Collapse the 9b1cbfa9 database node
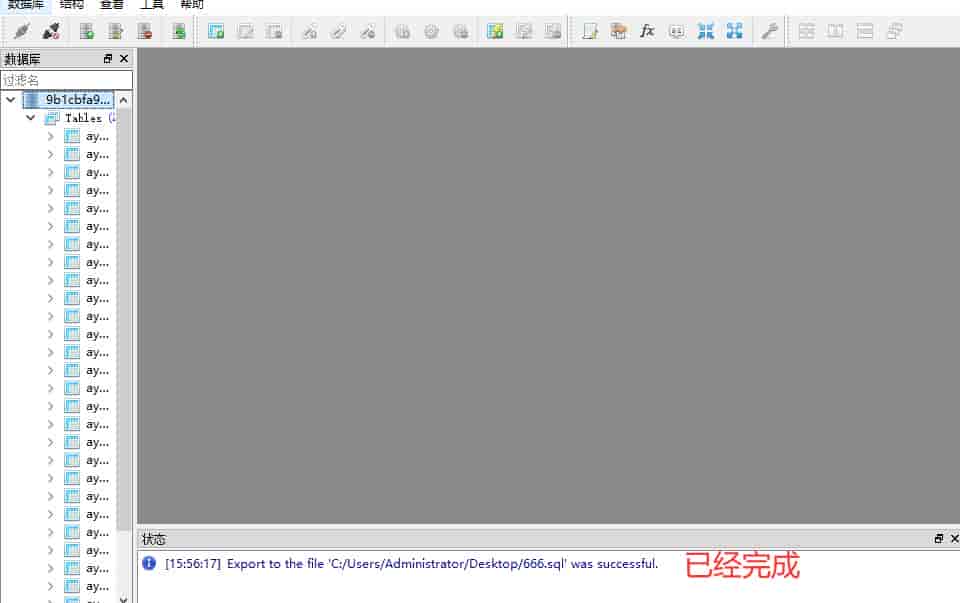Screen dimensions: 960x603 point(10,99)
